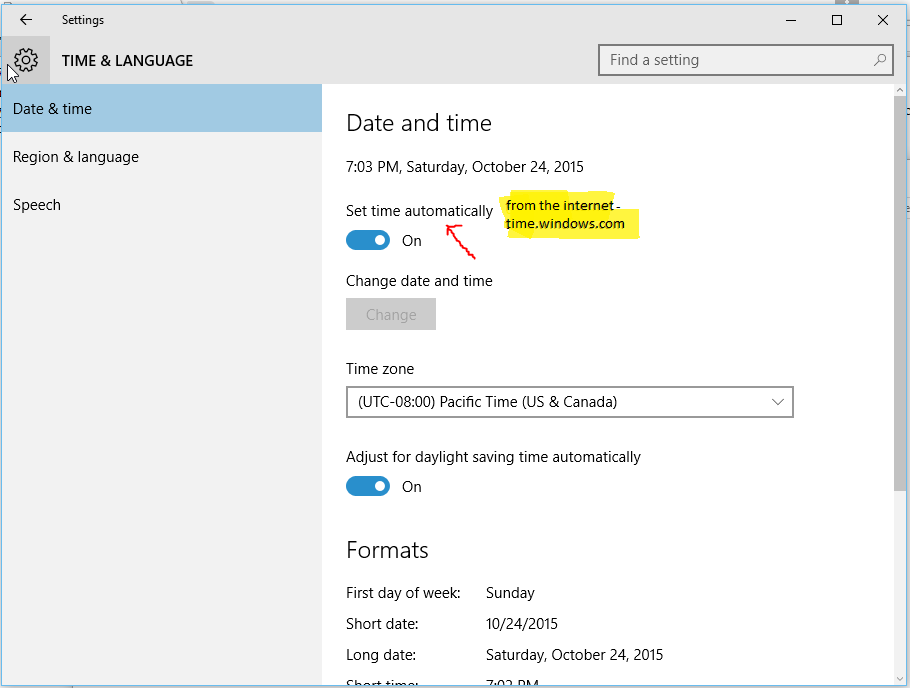Click the back arrow to leave Time & Language
The height and width of the screenshot is (688, 910).
(25, 19)
